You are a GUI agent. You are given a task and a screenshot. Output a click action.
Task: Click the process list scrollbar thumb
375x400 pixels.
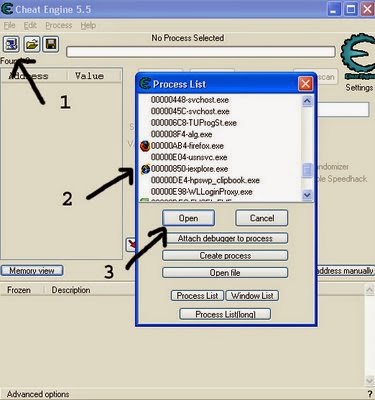point(307,170)
